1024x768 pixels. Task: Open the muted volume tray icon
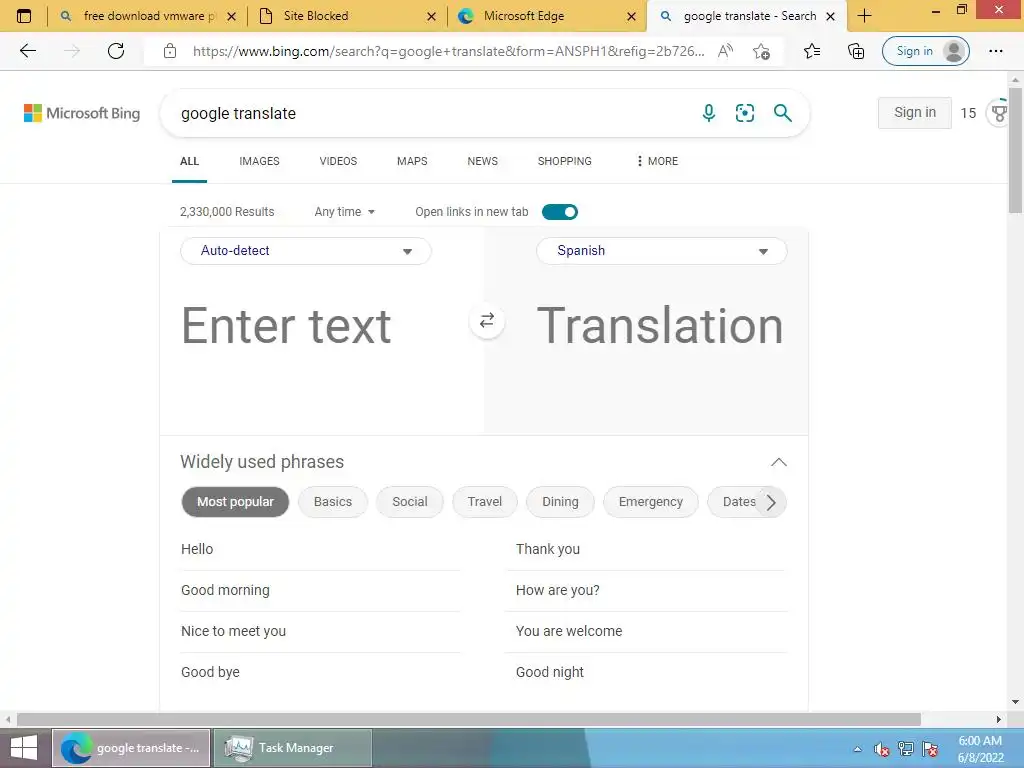click(x=882, y=749)
